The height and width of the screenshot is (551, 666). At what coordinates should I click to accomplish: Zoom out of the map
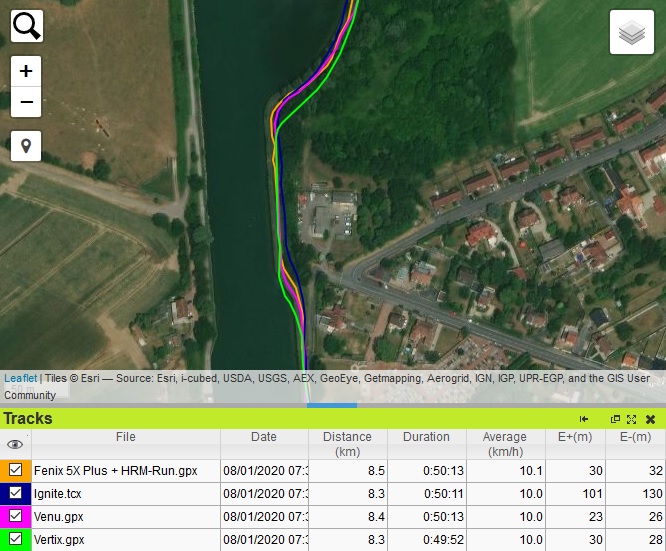coord(26,102)
